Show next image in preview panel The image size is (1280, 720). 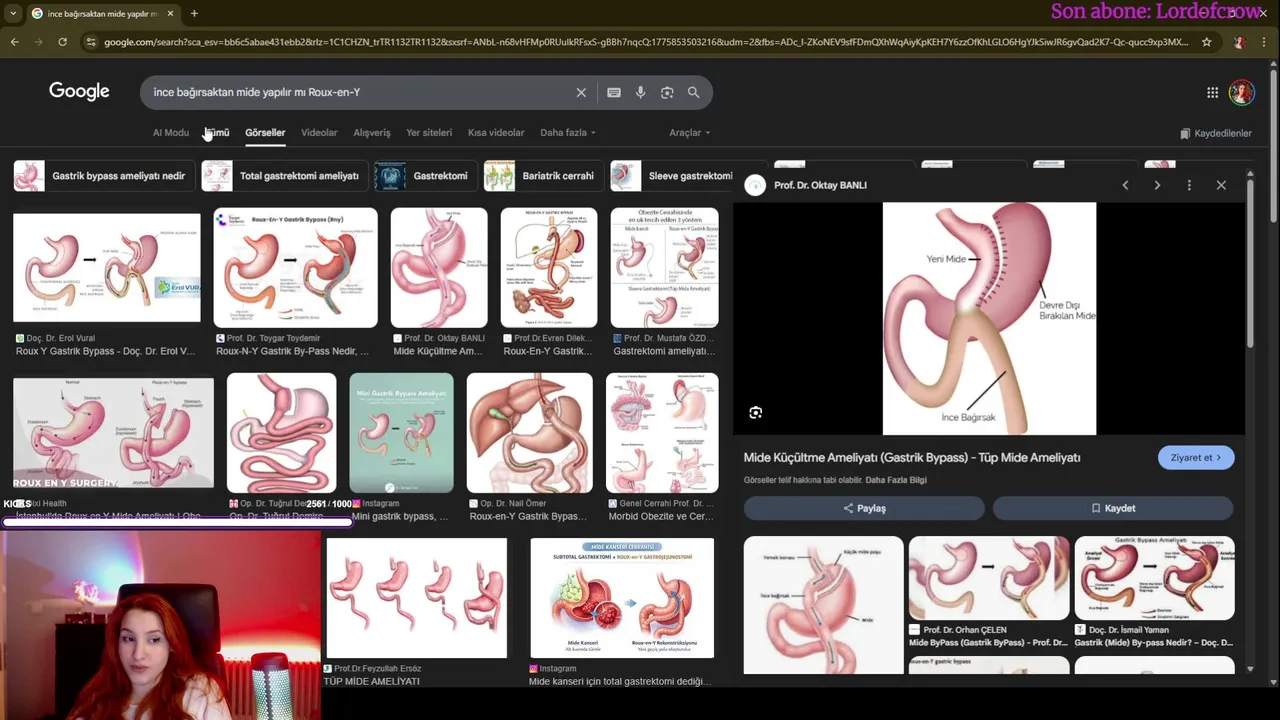pyautogui.click(x=1157, y=185)
